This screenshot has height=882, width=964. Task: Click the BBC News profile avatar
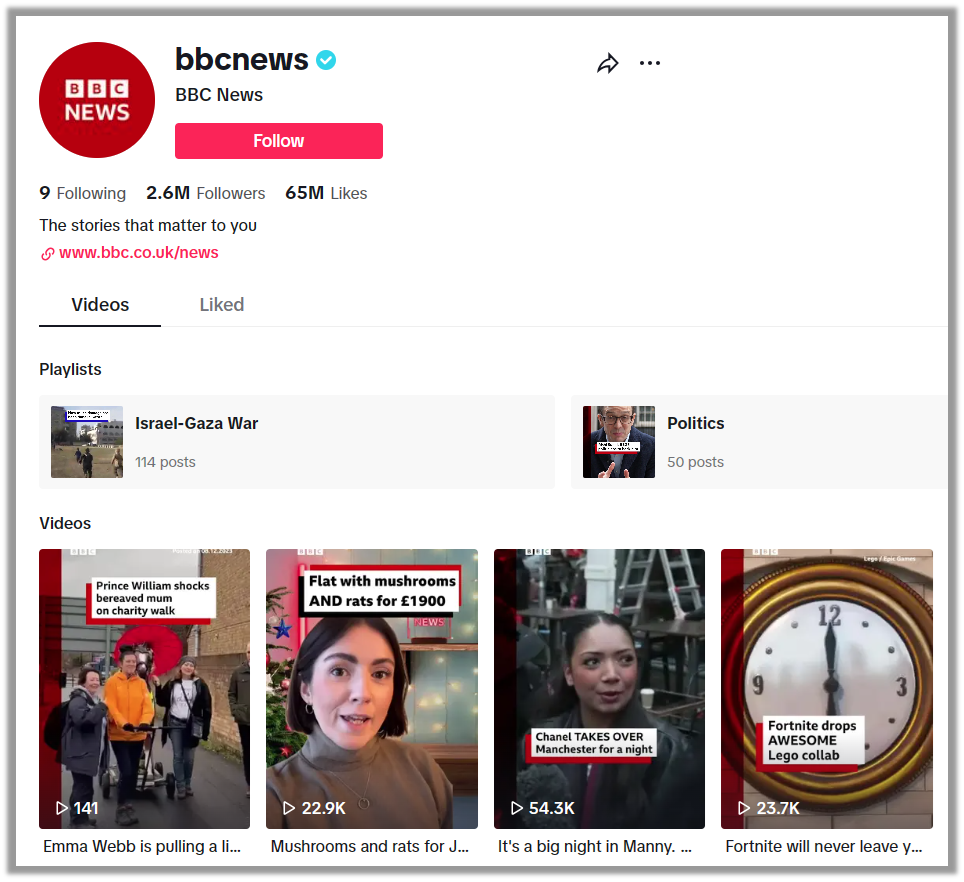click(97, 100)
